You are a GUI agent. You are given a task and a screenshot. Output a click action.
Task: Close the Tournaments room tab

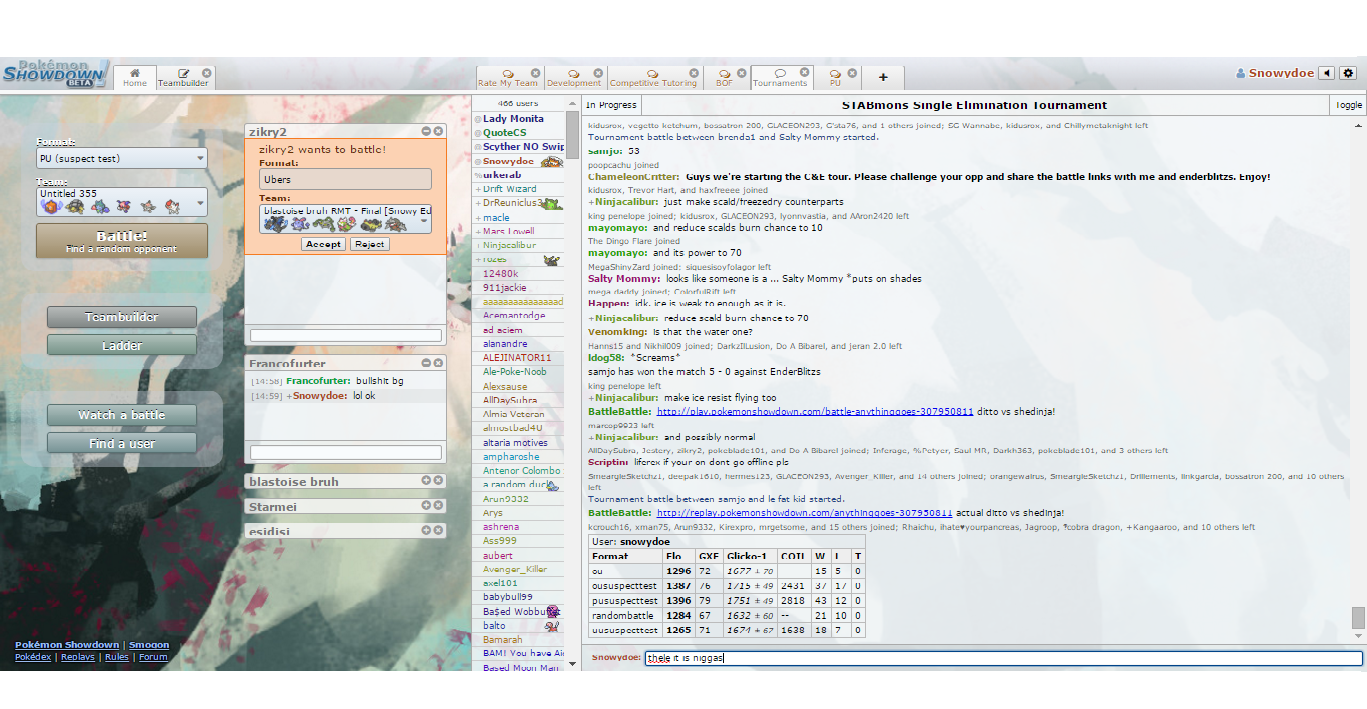tap(803, 73)
